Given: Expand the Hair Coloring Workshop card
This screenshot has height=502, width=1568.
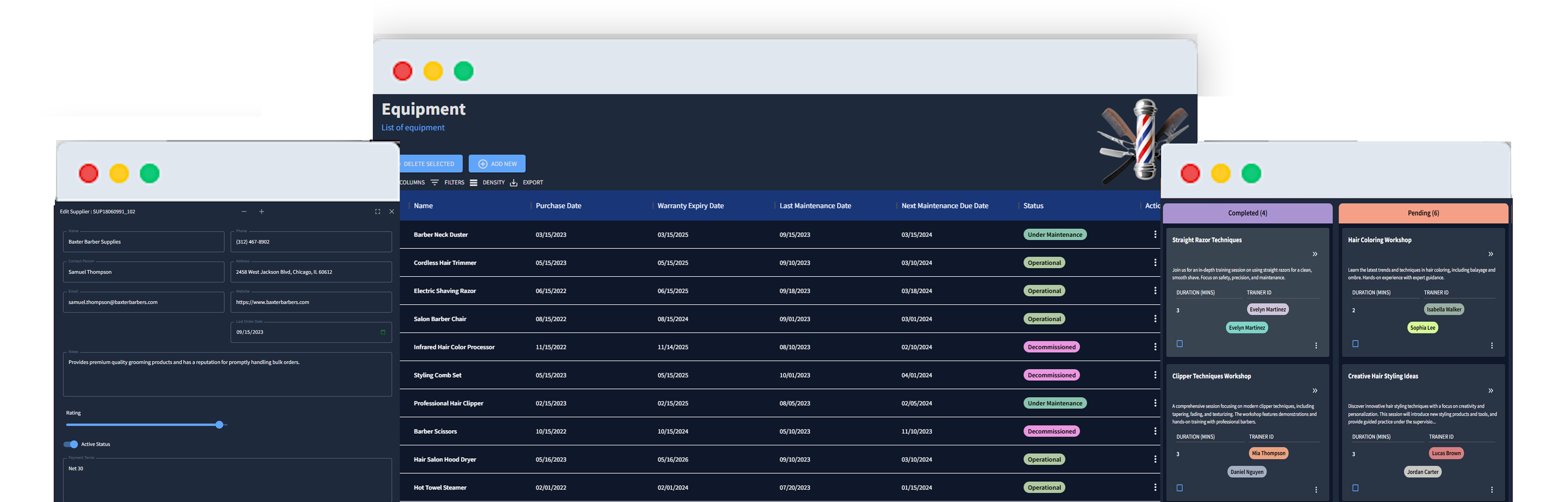Looking at the screenshot, I should click(1490, 254).
